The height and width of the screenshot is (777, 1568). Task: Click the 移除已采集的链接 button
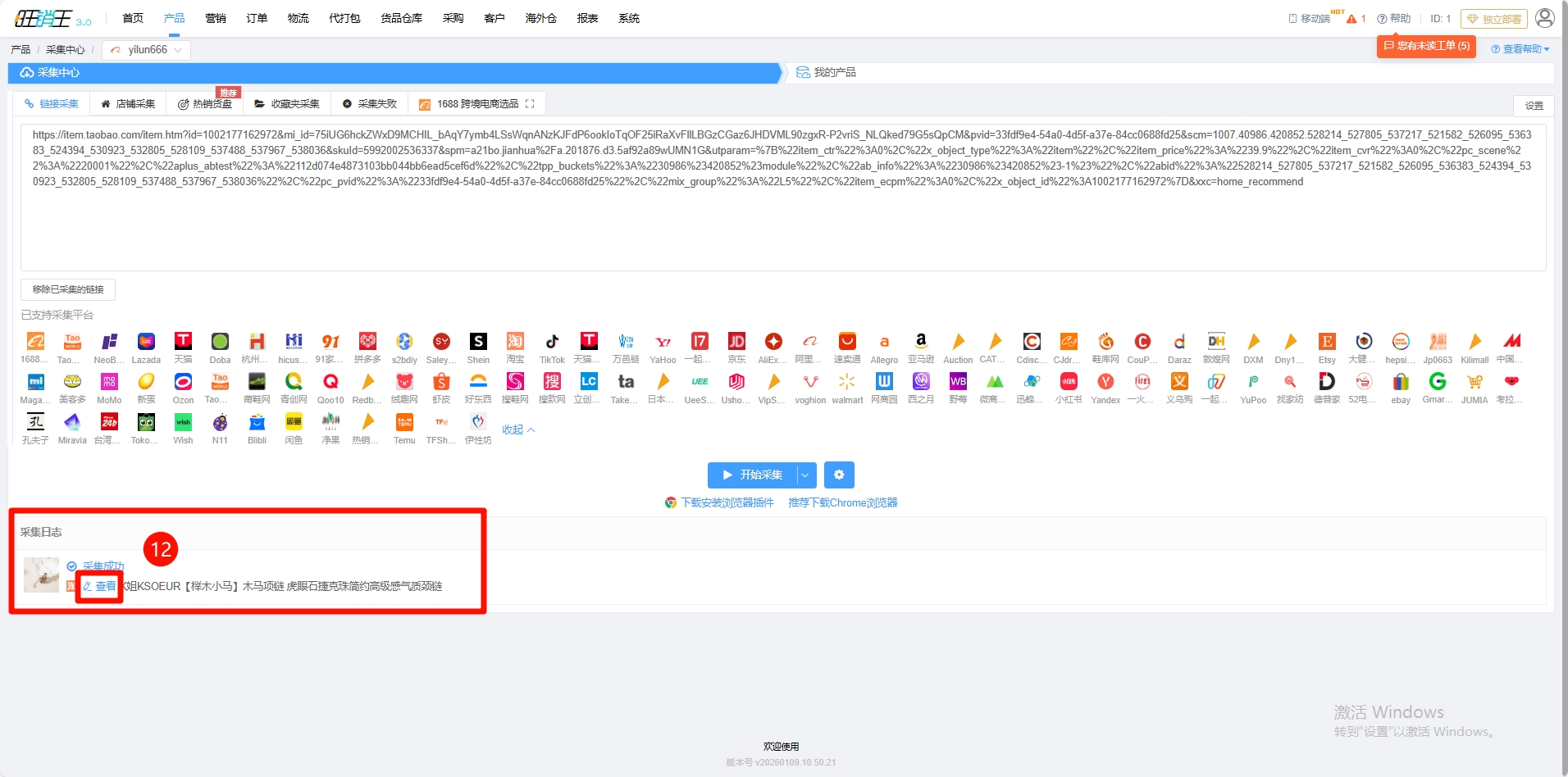pyautogui.click(x=68, y=289)
